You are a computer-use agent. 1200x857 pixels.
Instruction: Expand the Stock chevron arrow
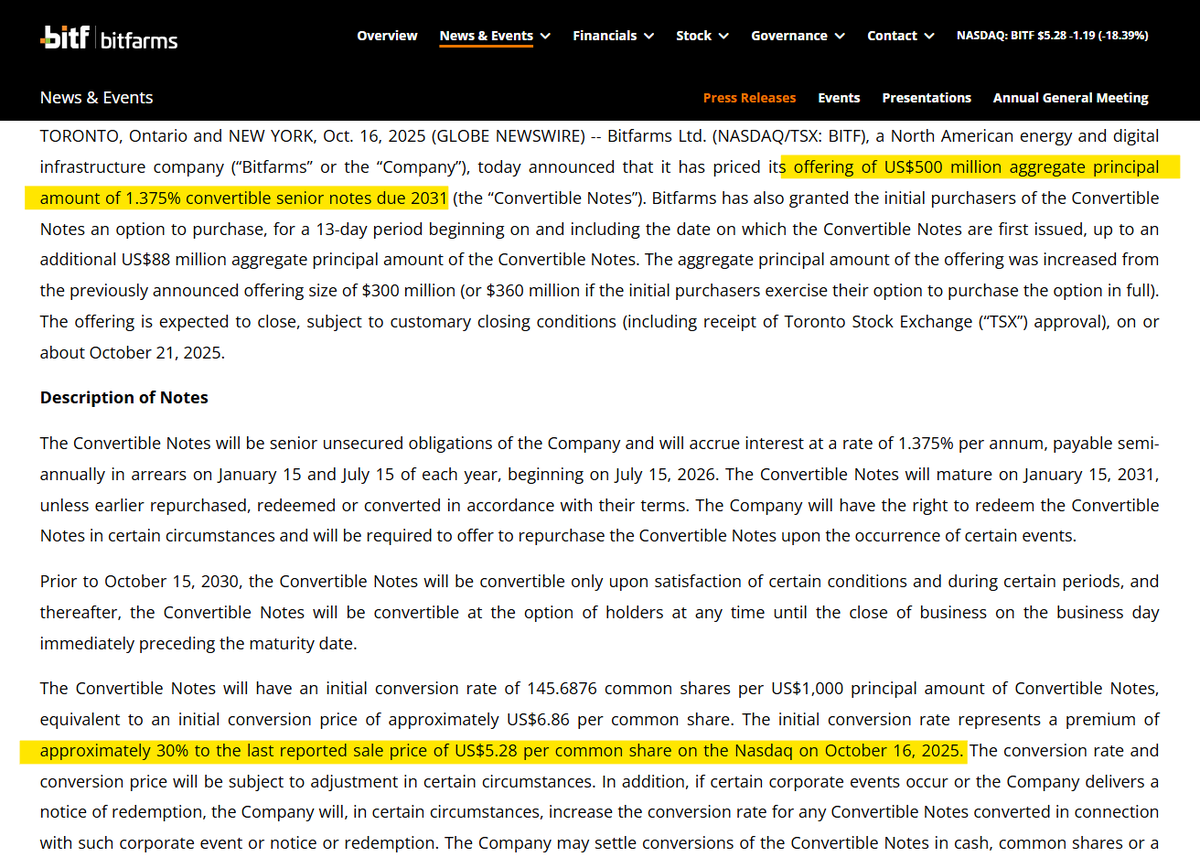click(724, 36)
